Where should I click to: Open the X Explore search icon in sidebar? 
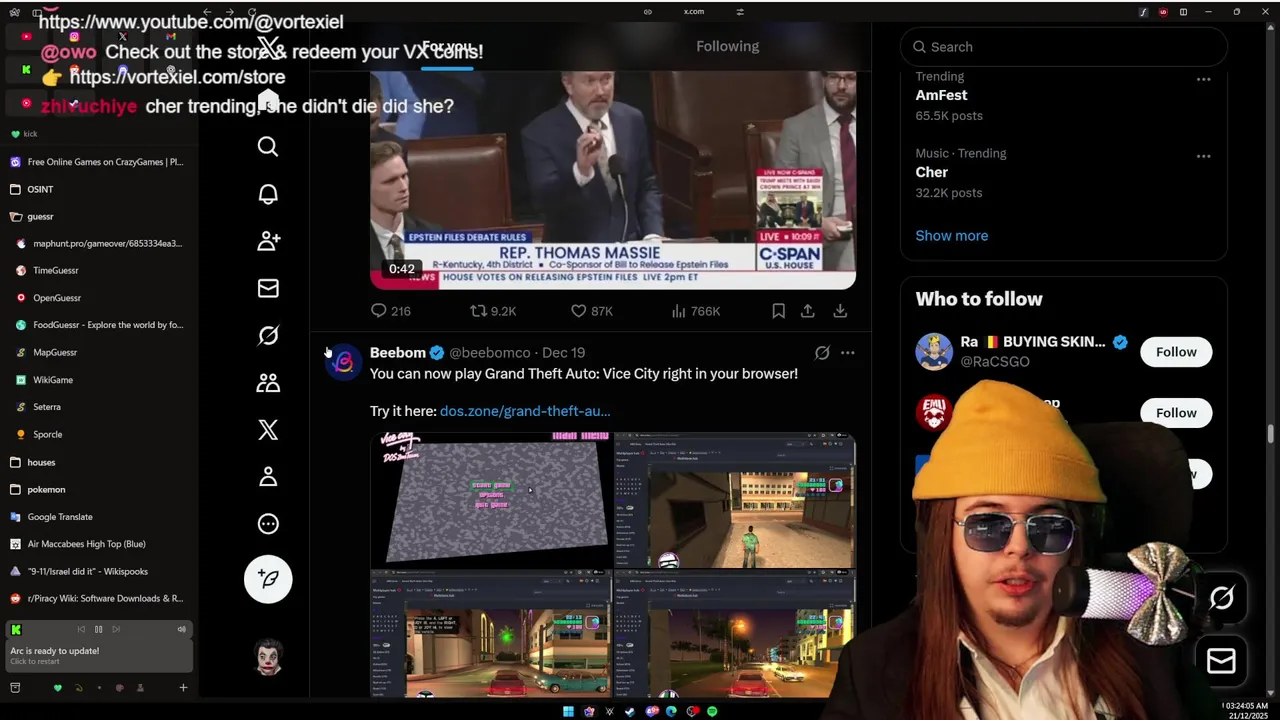tap(268, 147)
